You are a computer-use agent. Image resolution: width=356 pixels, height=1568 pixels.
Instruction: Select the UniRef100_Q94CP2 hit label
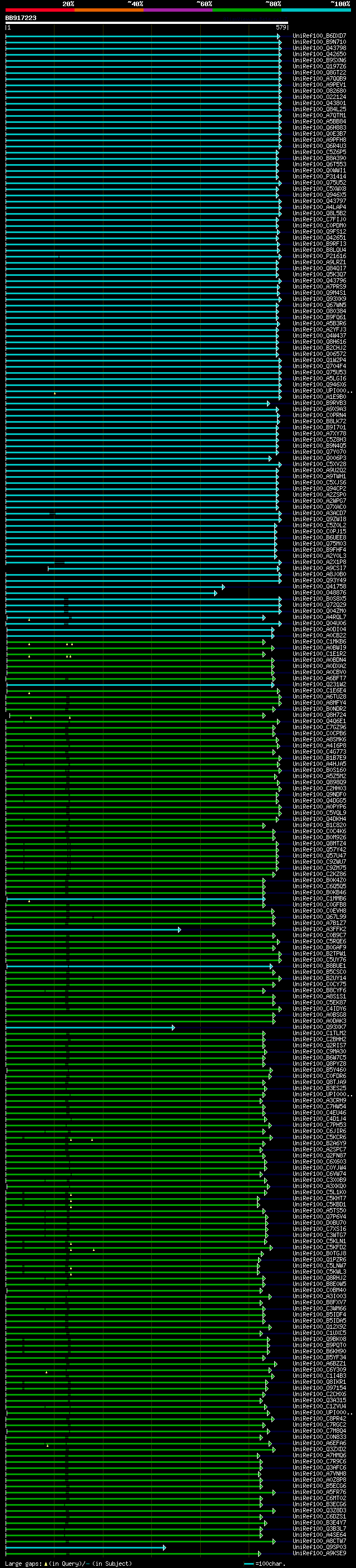(319, 489)
